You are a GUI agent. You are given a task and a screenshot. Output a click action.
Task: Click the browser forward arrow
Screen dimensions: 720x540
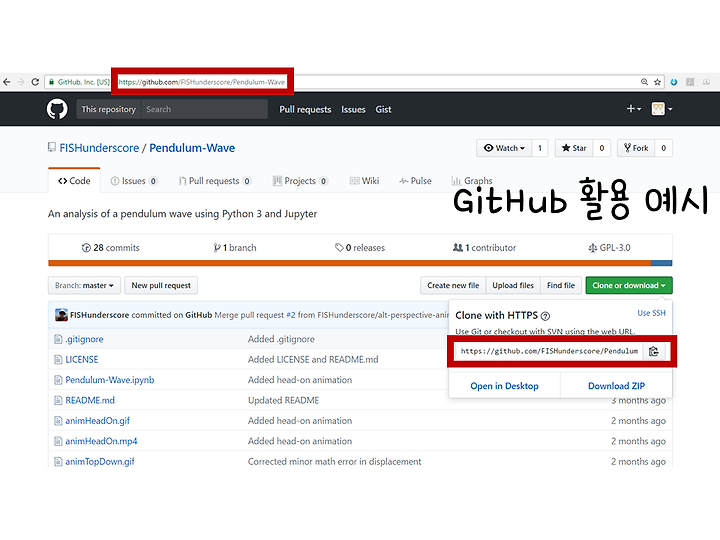(x=21, y=82)
